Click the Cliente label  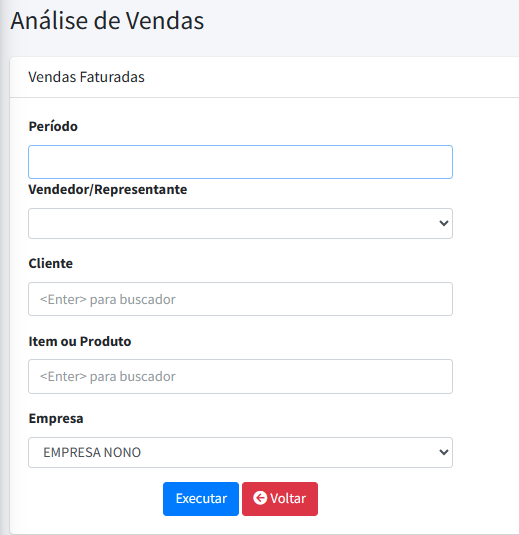pos(51,263)
